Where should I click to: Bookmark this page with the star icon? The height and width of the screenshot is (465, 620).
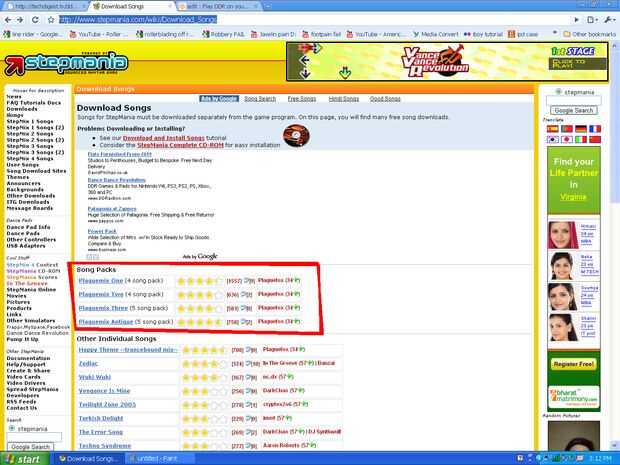click(51, 20)
